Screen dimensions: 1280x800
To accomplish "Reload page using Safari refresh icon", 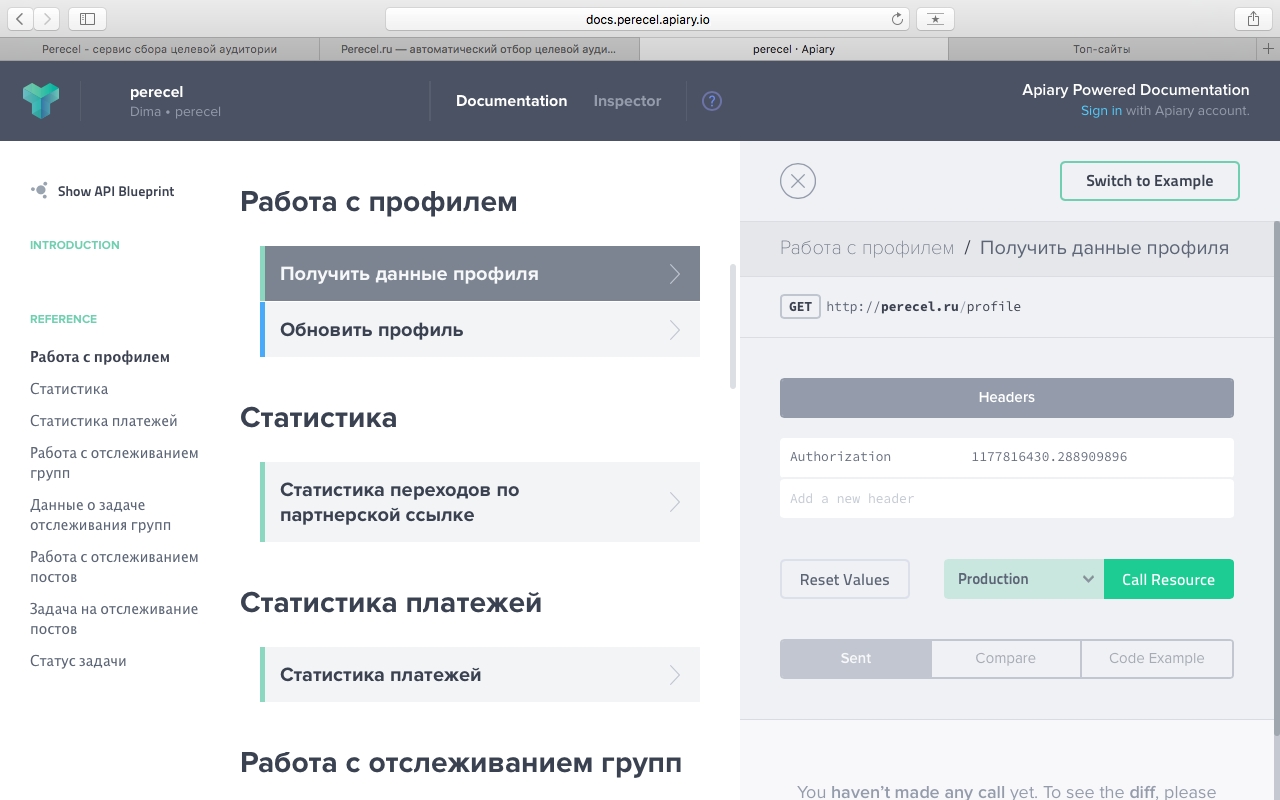I will pos(897,19).
